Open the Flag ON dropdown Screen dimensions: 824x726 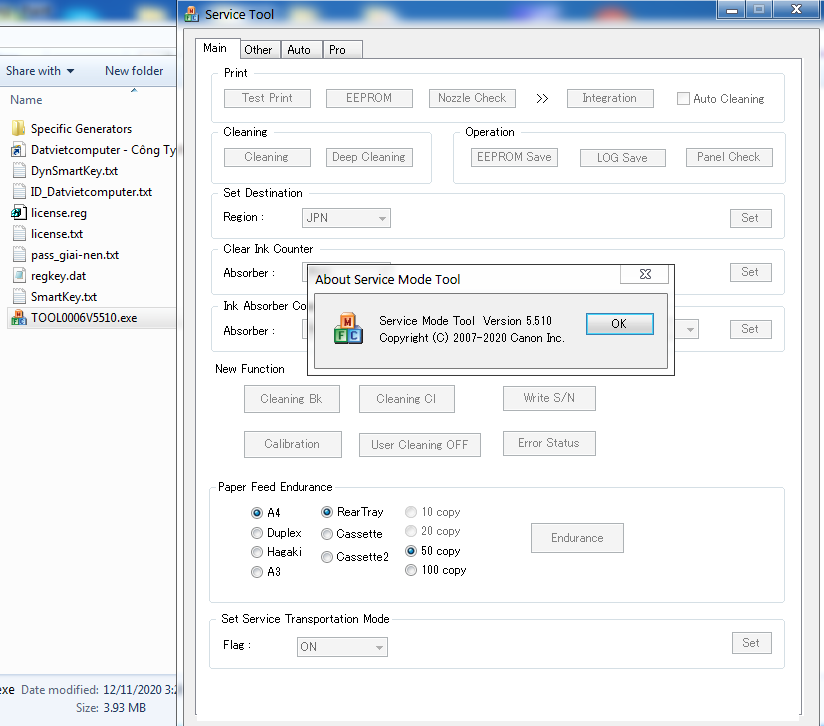tap(342, 647)
